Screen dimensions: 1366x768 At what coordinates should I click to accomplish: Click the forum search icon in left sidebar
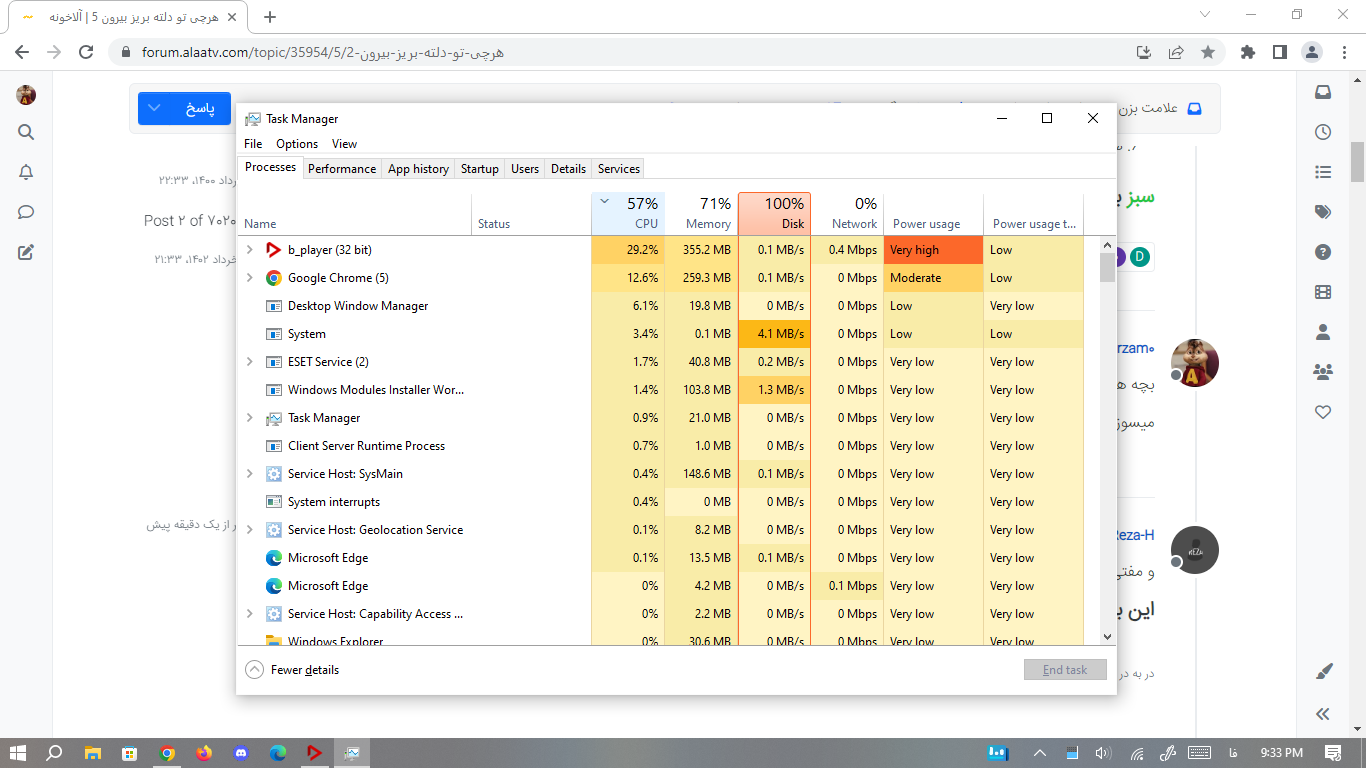tap(26, 132)
